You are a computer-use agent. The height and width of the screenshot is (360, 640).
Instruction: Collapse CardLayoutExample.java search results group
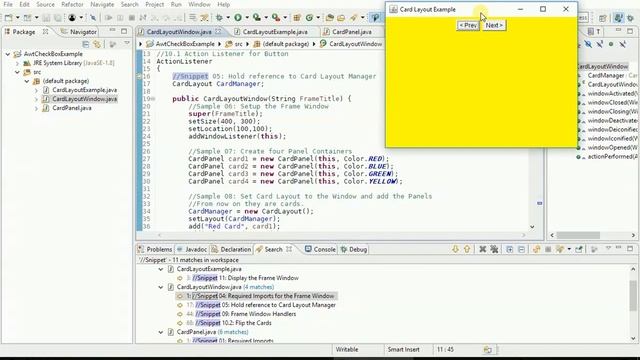pos(161,269)
